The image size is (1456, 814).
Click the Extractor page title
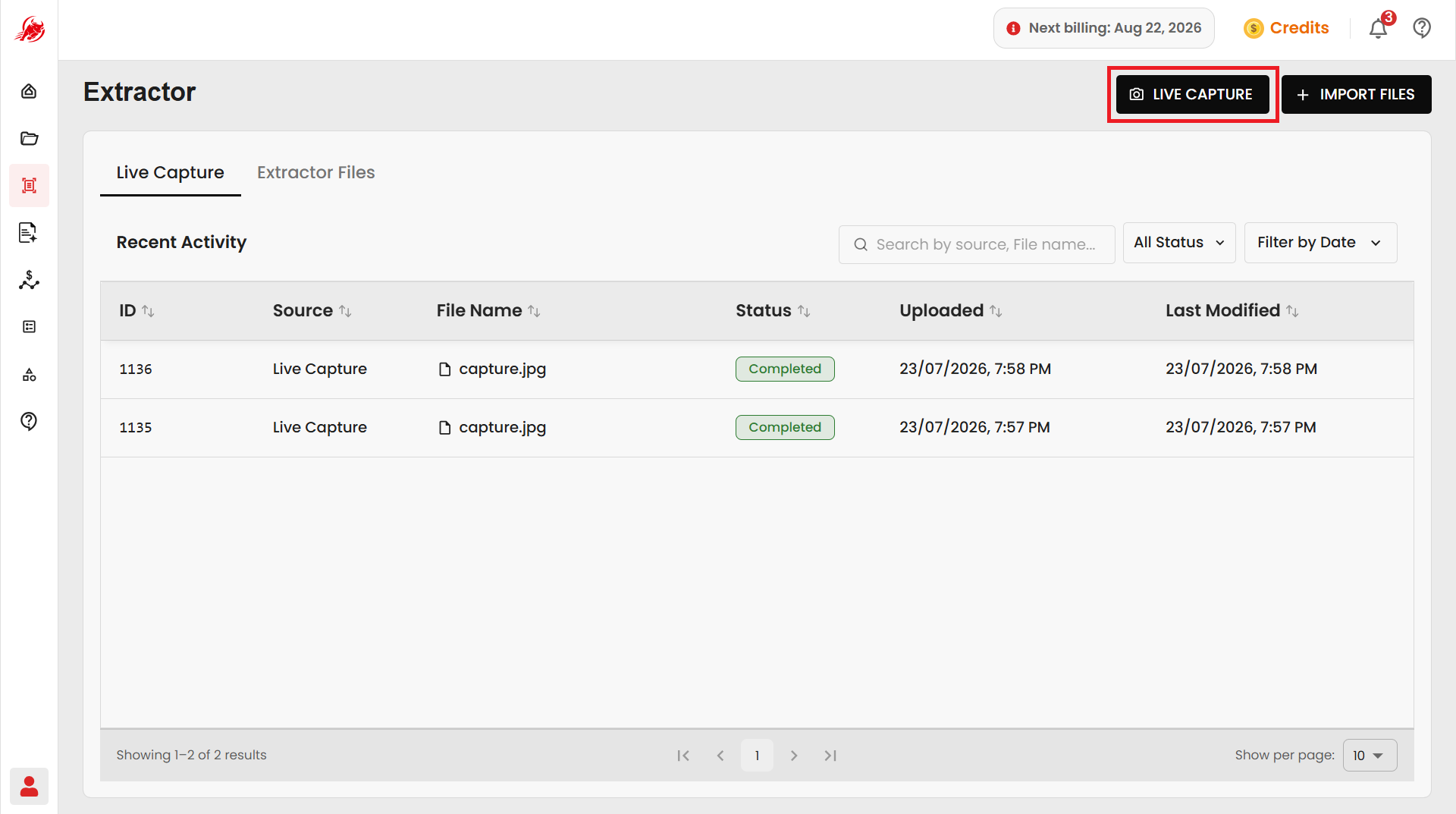coord(140,92)
